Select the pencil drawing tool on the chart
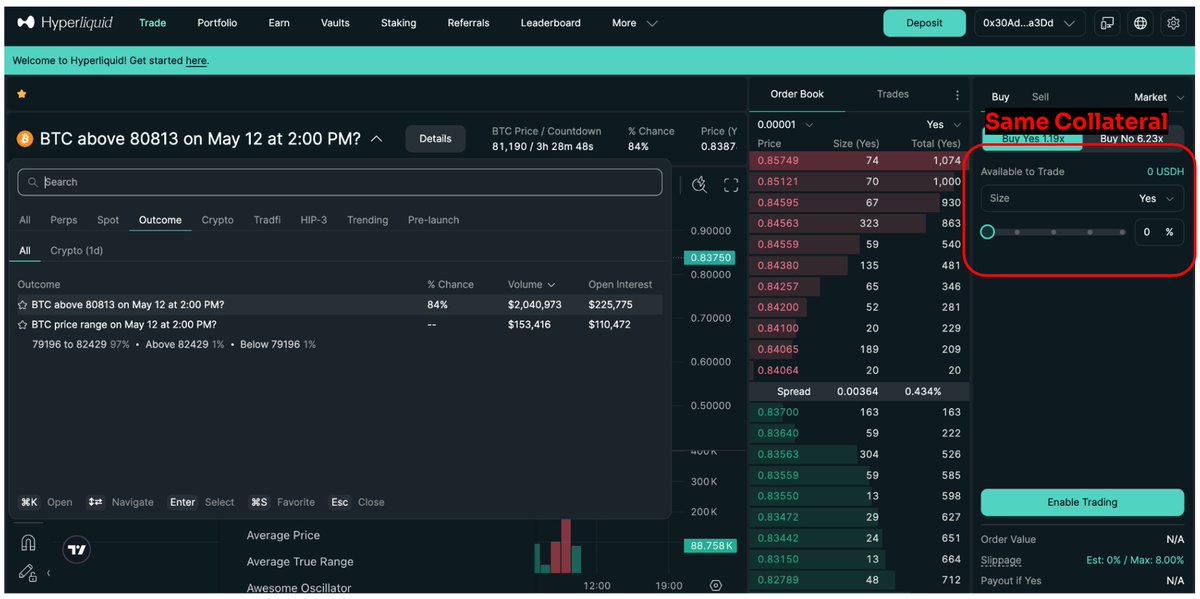Screen dimensions: 1200x599 tap(27, 573)
